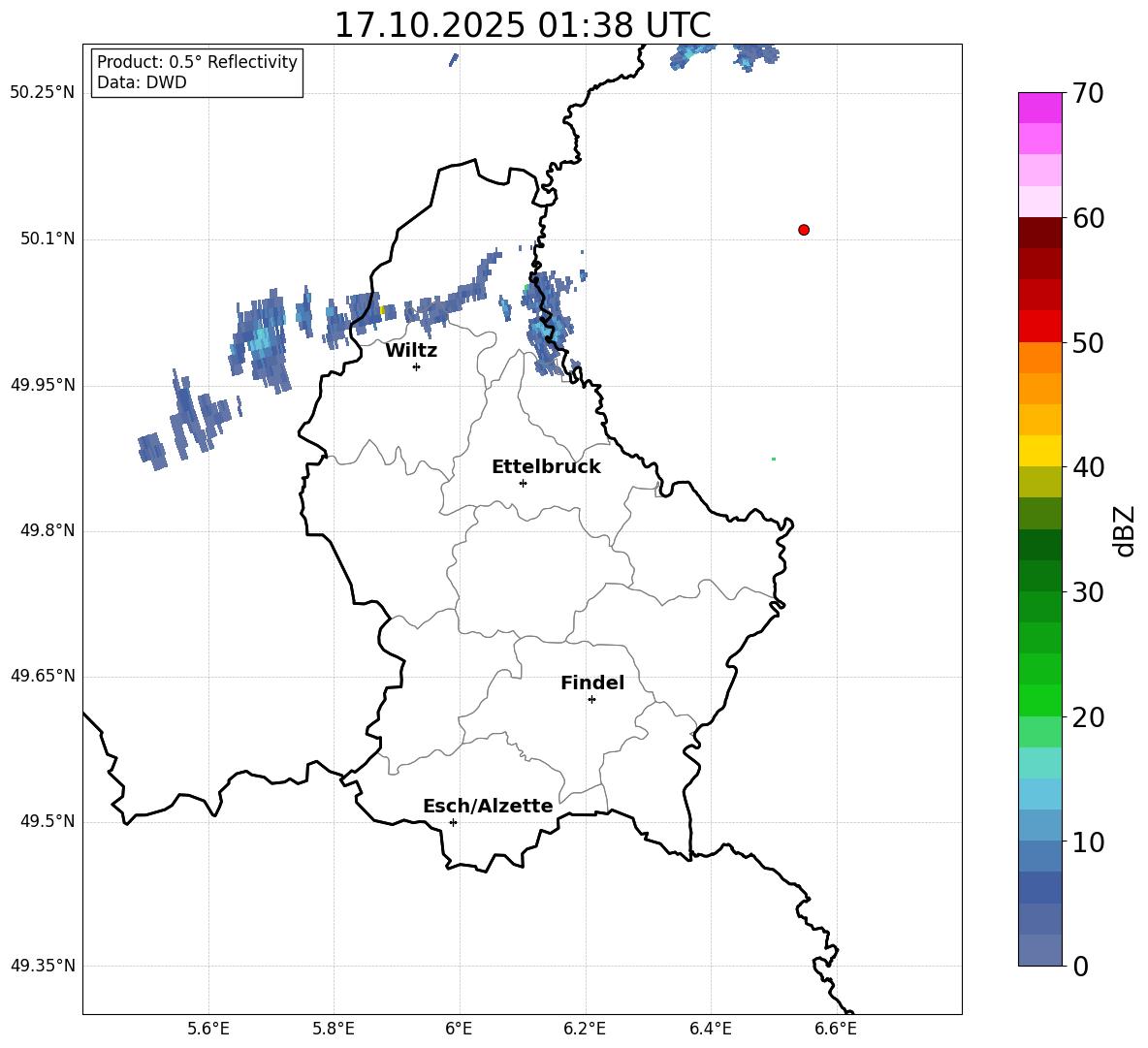Click the 6.4°E longitude label

pyautogui.click(x=710, y=1029)
